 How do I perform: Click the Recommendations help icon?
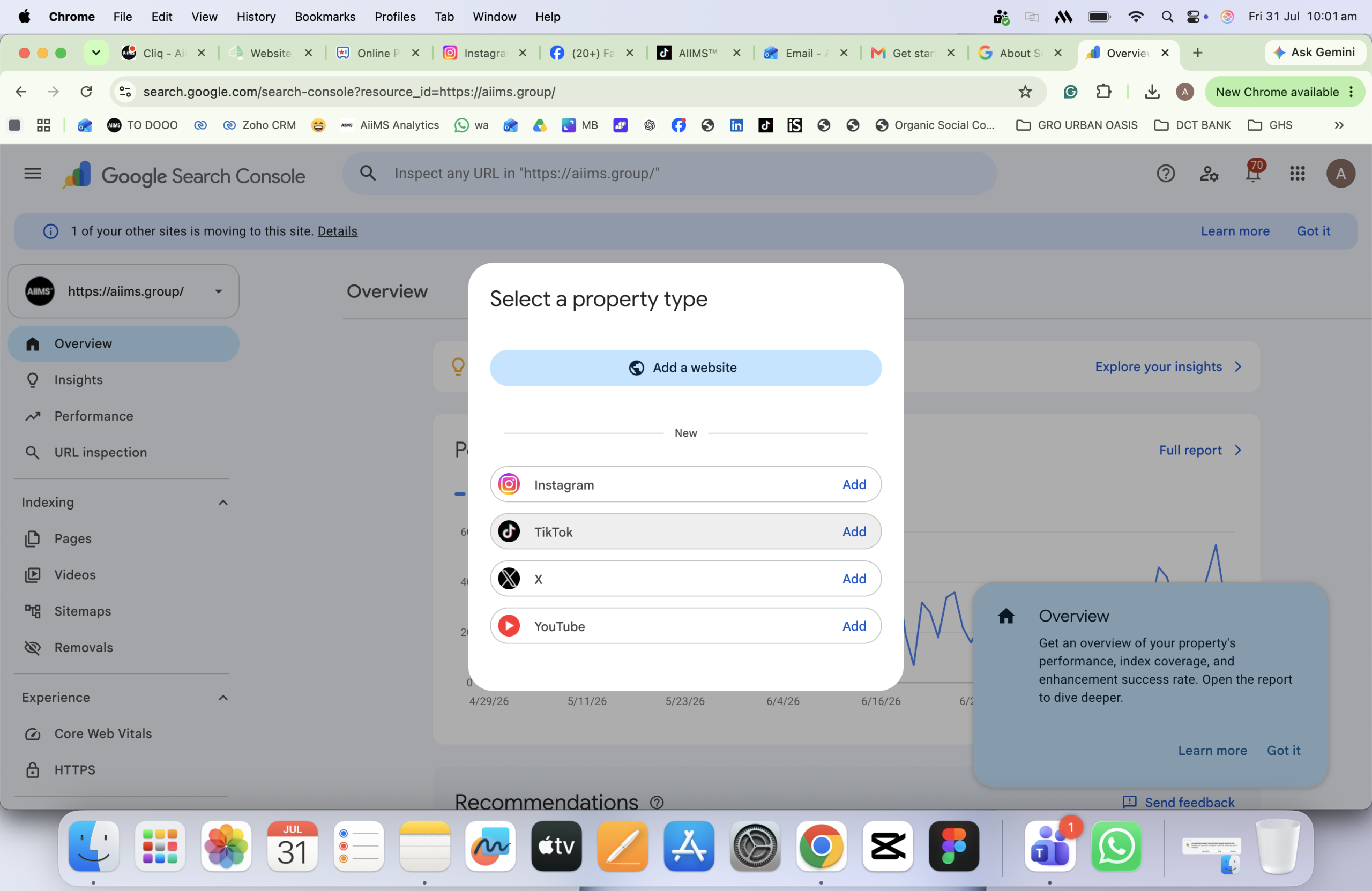coord(657,802)
